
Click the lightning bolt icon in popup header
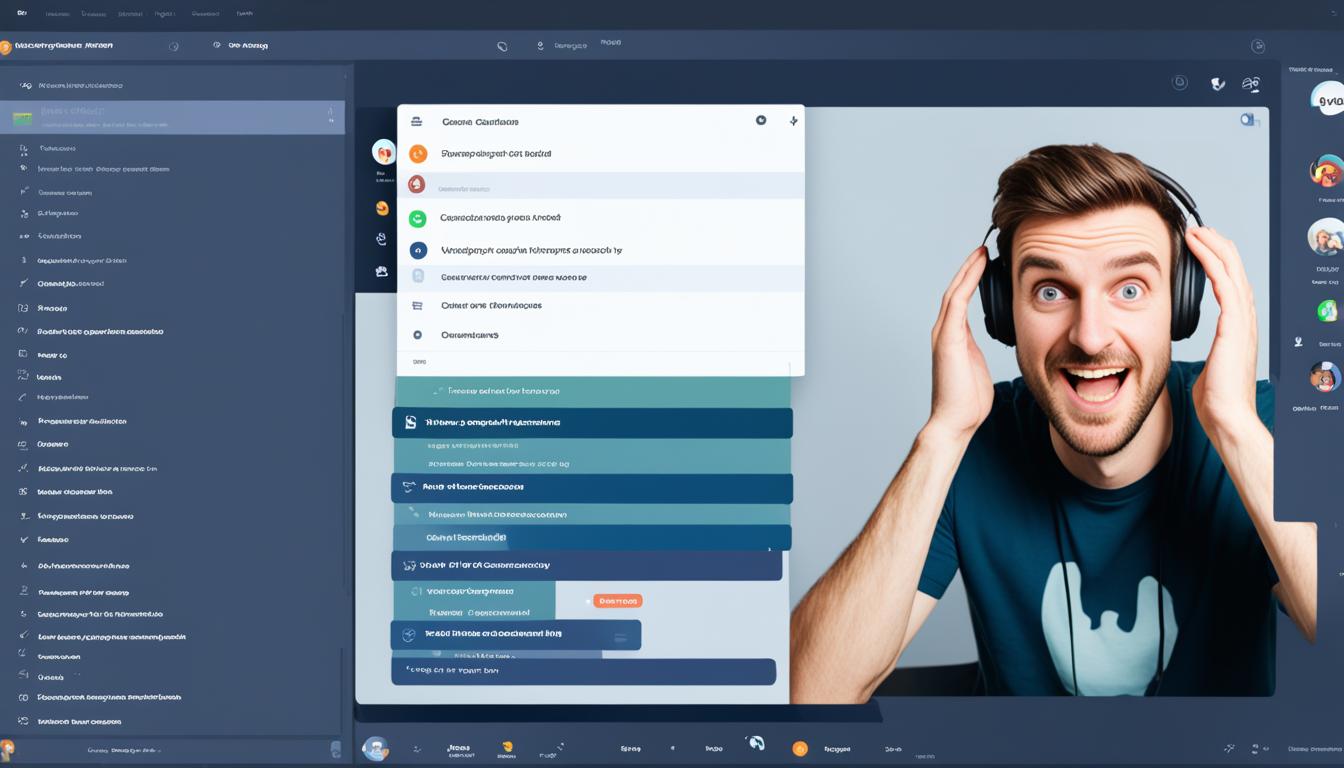tap(794, 121)
